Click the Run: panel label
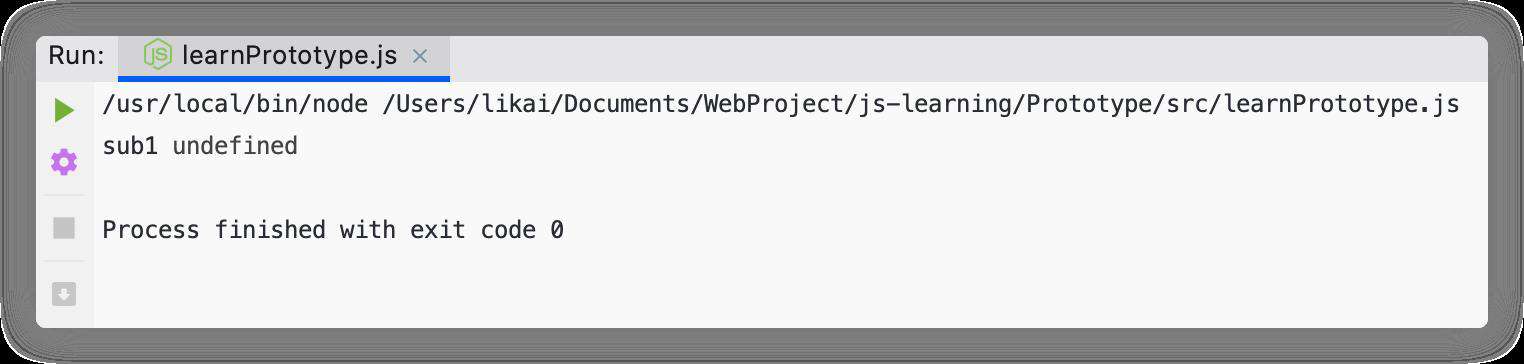This screenshot has width=1524, height=364. [x=76, y=56]
